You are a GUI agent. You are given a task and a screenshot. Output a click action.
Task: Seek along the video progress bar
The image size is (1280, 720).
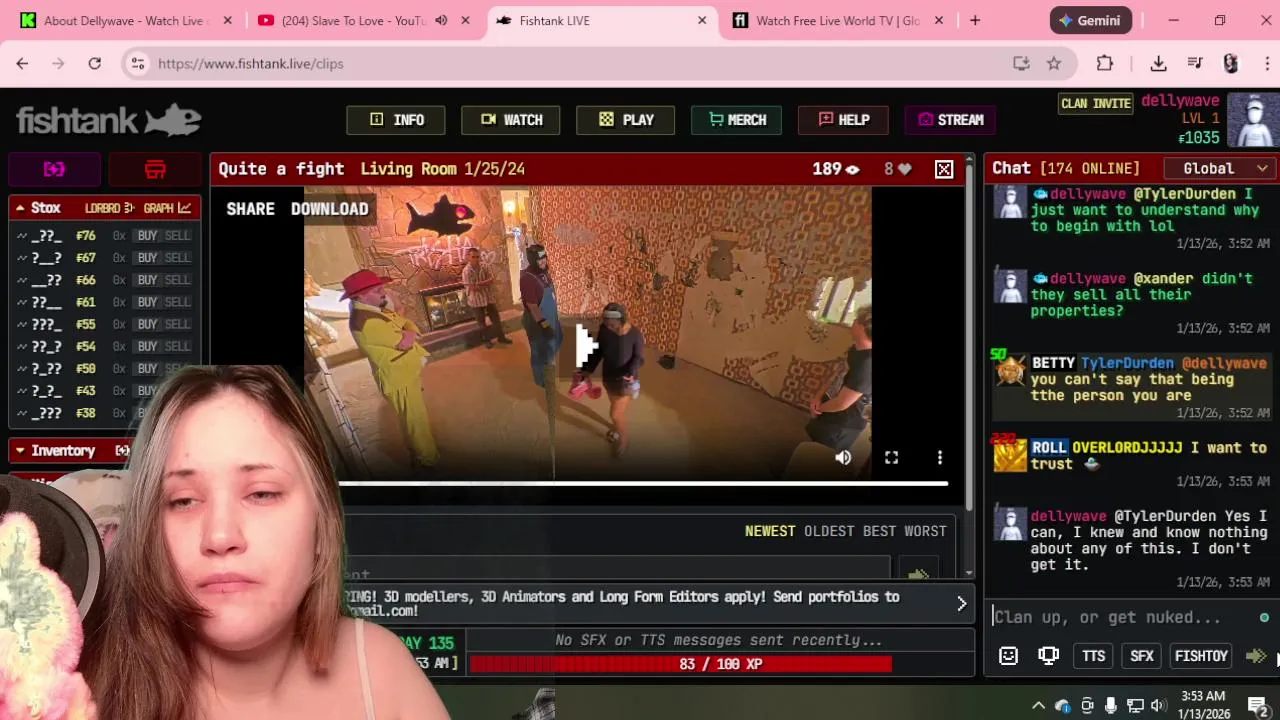tap(642, 484)
